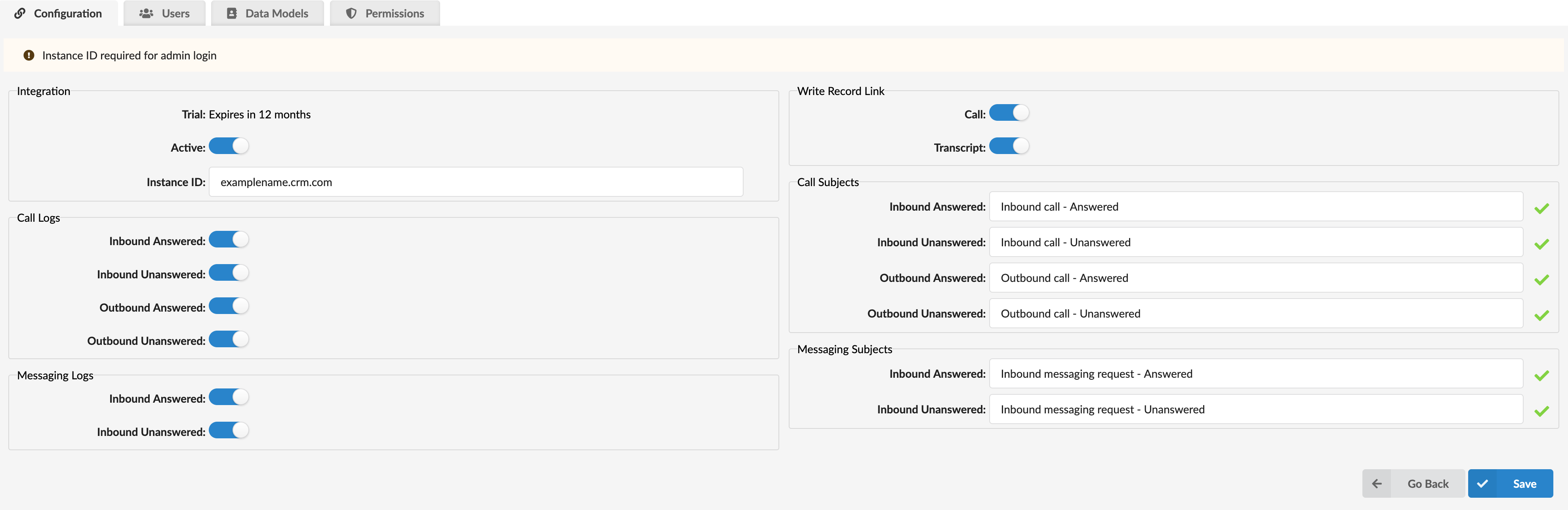Image resolution: width=1568 pixels, height=510 pixels.
Task: Click the 'Trial: Expires in 12 months' text
Action: pyautogui.click(x=246, y=114)
